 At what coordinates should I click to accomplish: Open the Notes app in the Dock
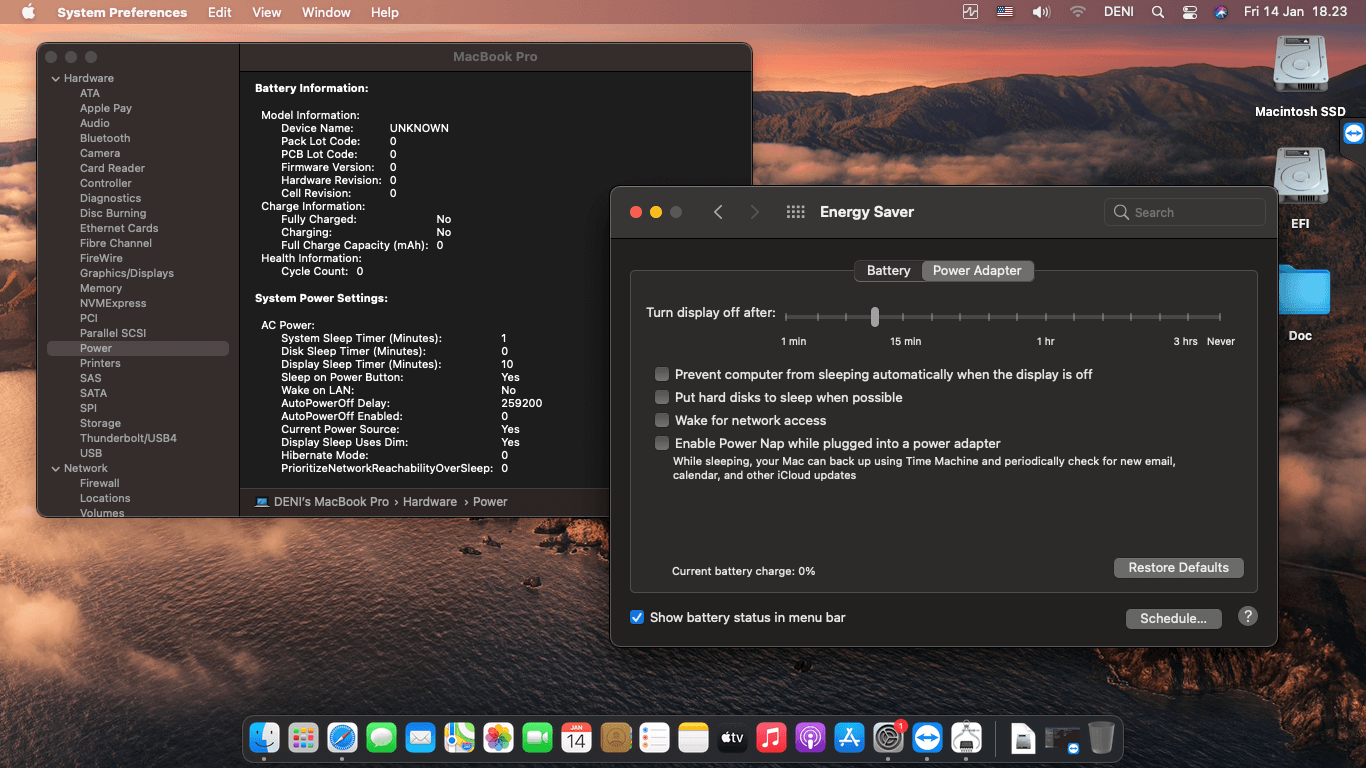click(x=693, y=738)
